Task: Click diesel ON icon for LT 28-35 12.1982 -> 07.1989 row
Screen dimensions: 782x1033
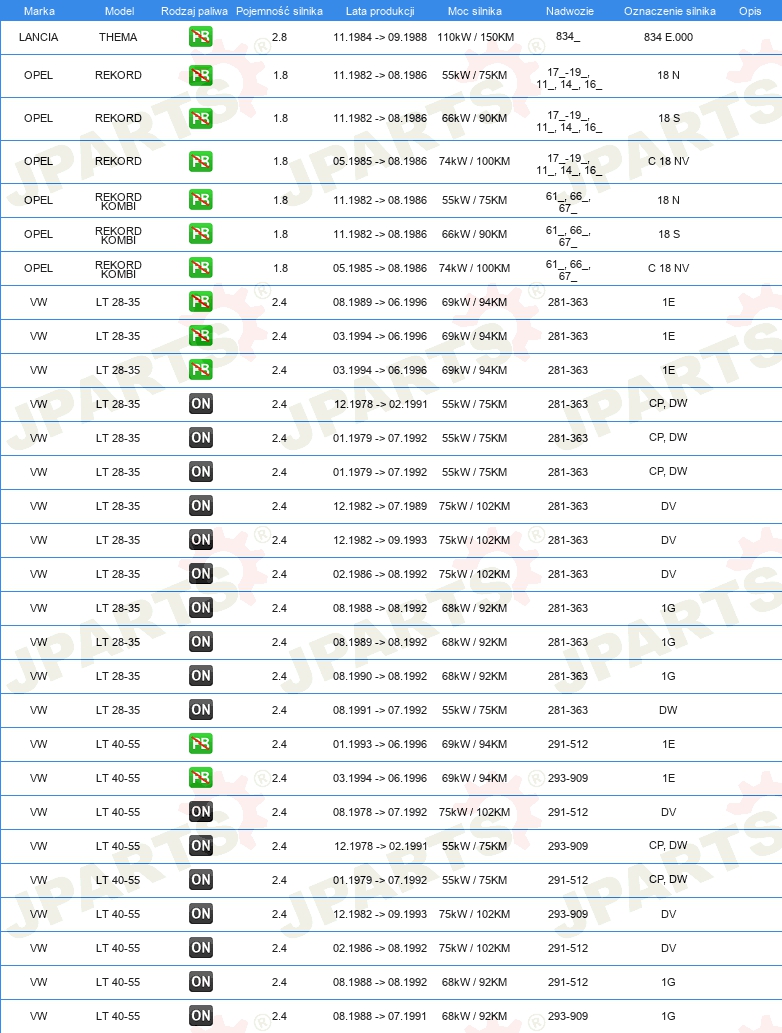Action: pos(201,506)
